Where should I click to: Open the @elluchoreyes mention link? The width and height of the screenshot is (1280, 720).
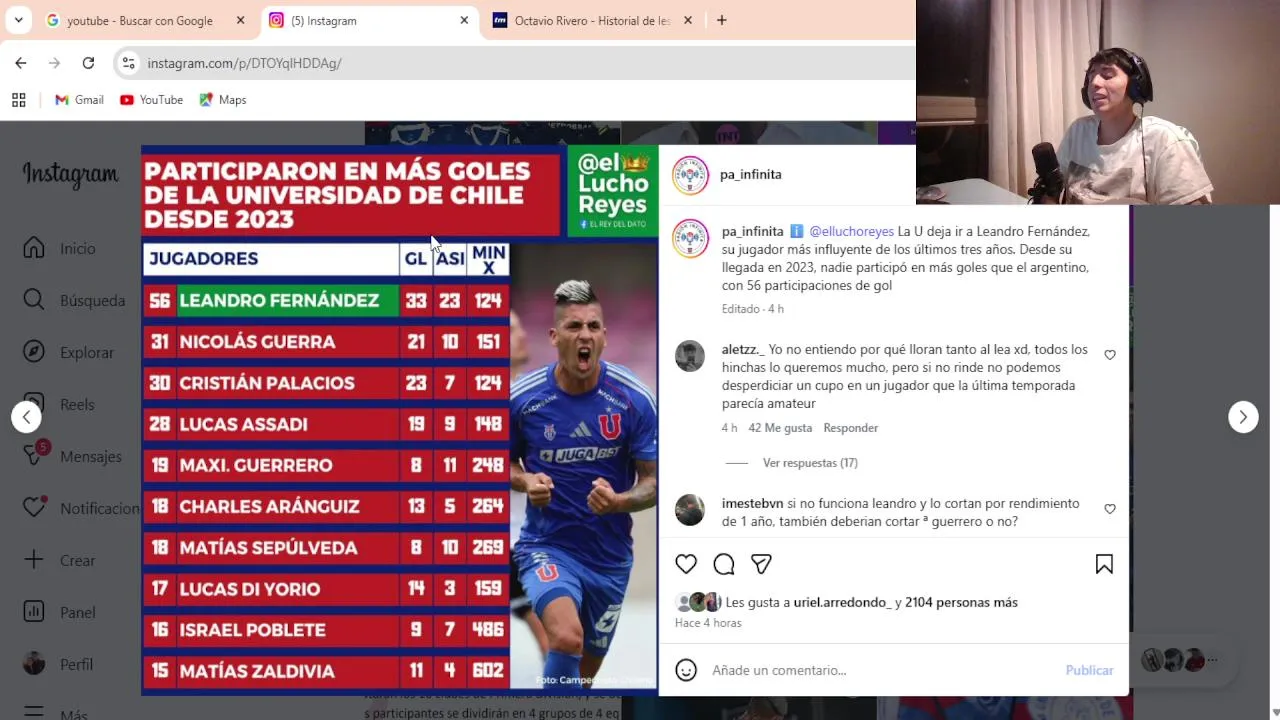851,231
